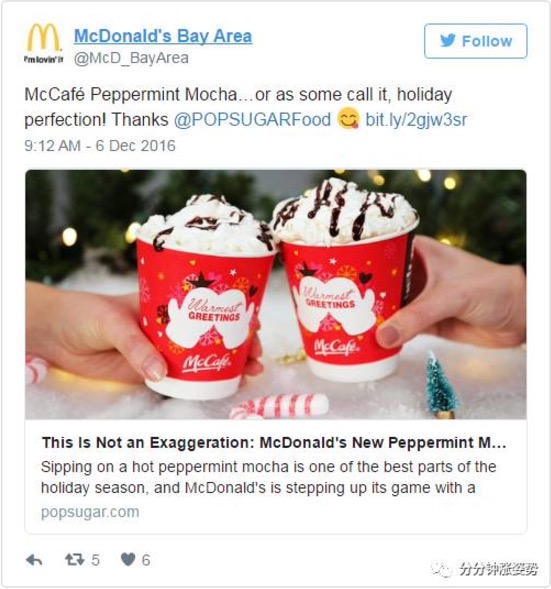Open the @POPSUGARFood mention
This screenshot has width=551, height=589.
point(252,120)
